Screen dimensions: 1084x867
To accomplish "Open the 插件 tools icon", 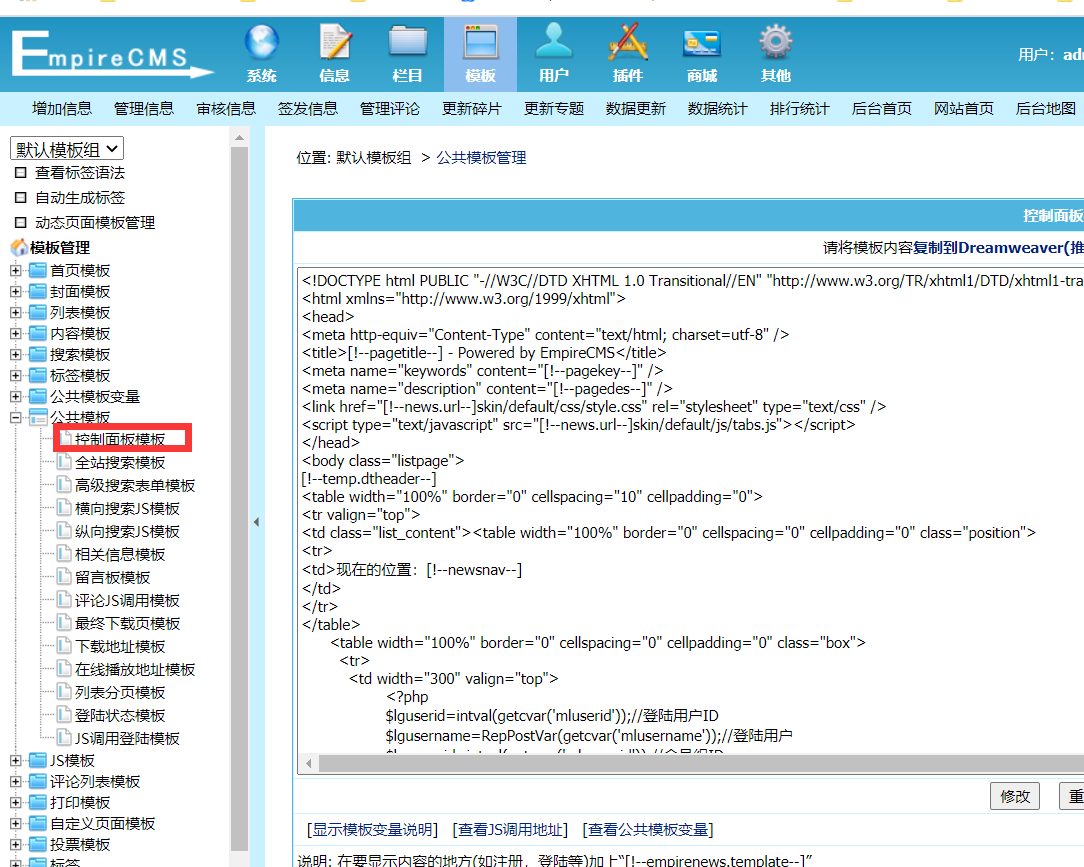I will pyautogui.click(x=628, y=41).
